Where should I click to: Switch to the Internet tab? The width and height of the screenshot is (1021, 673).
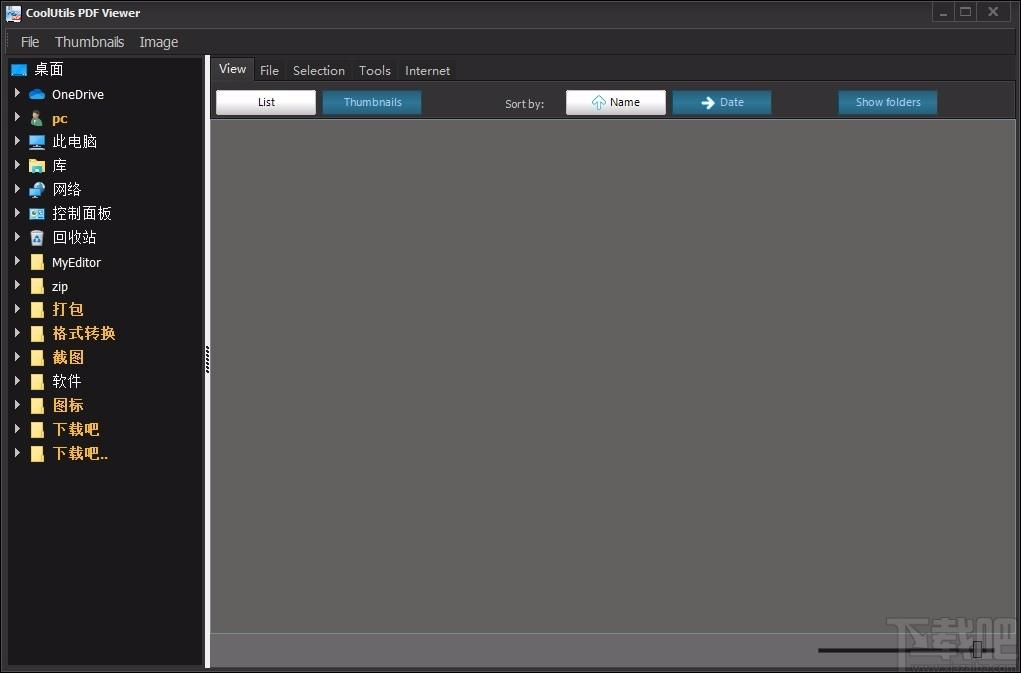[427, 70]
